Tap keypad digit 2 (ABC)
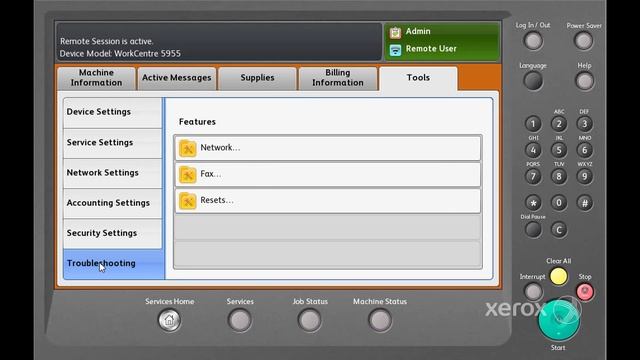Viewport: 640px width, 360px height. [559, 124]
